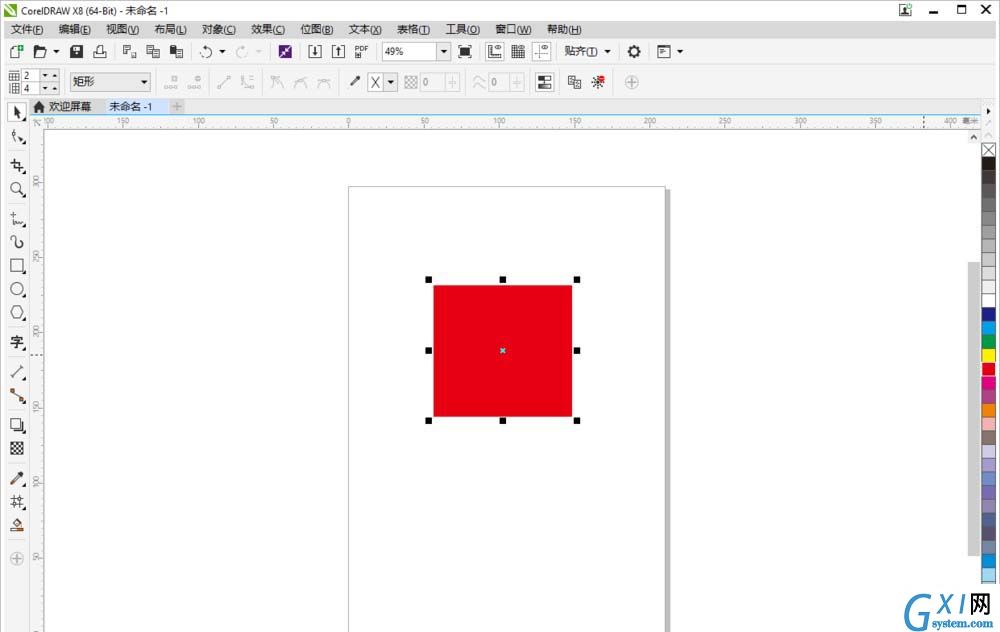This screenshot has height=632, width=1000.
Task: Click the Open folder icon
Action: pos(40,52)
